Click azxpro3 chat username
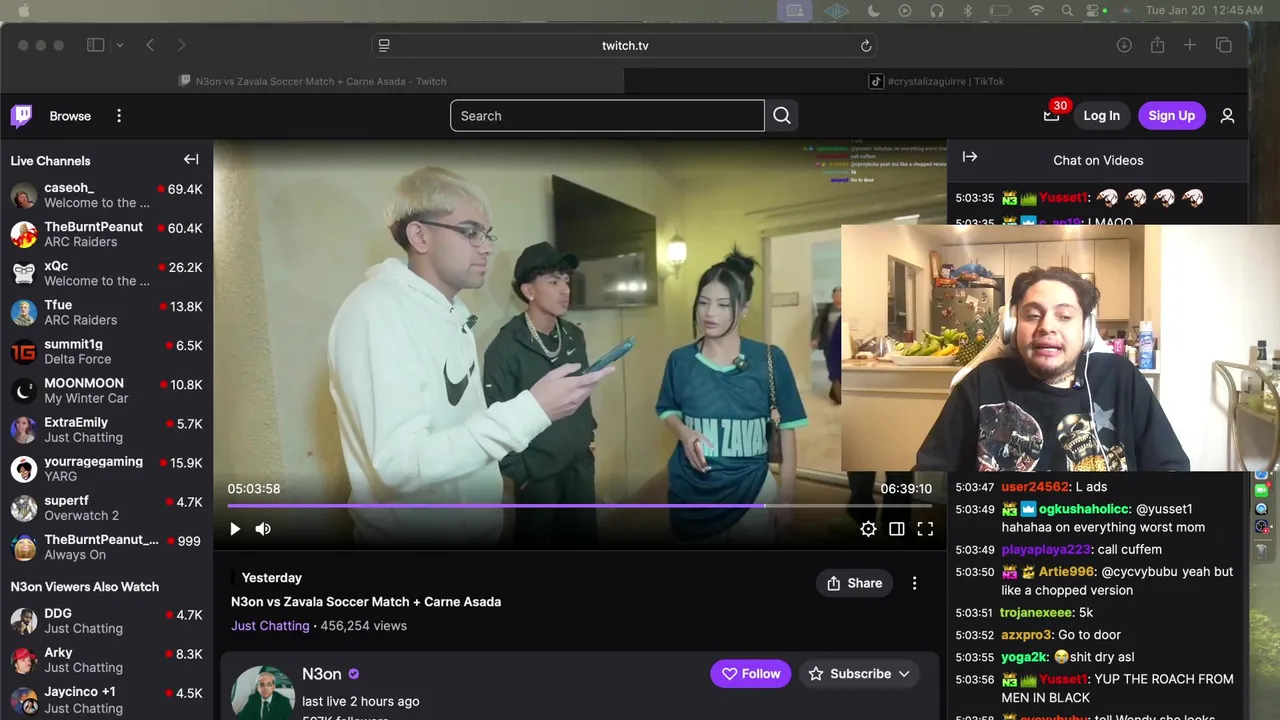The image size is (1280, 720). pyautogui.click(x=1026, y=635)
